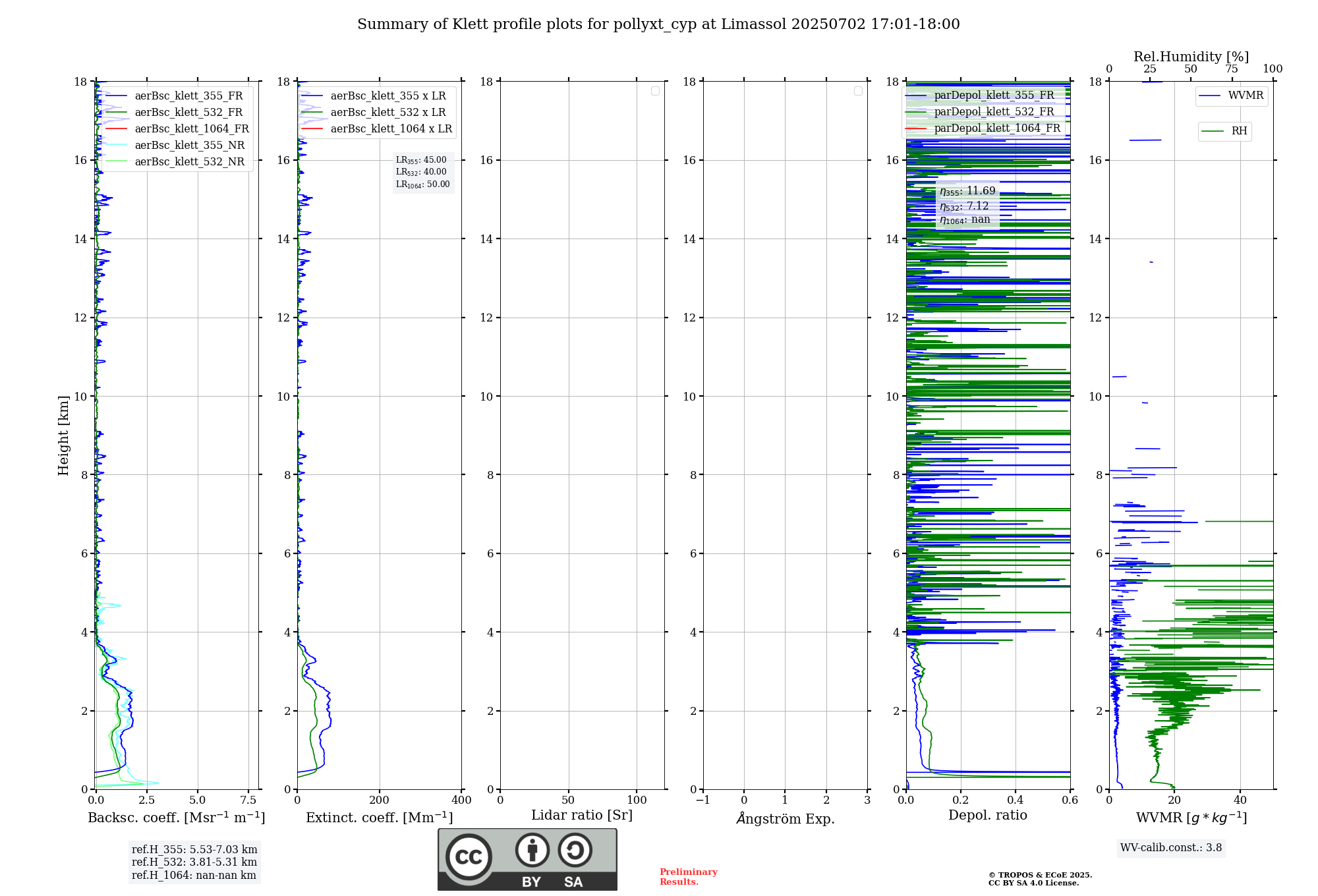Click legend entry parDepol_klett_1064_FR
Image resolution: width=1318 pixels, height=896 pixels.
[x=984, y=128]
